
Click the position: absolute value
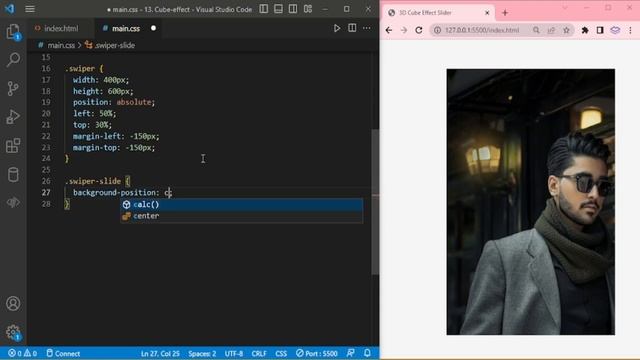(134, 102)
